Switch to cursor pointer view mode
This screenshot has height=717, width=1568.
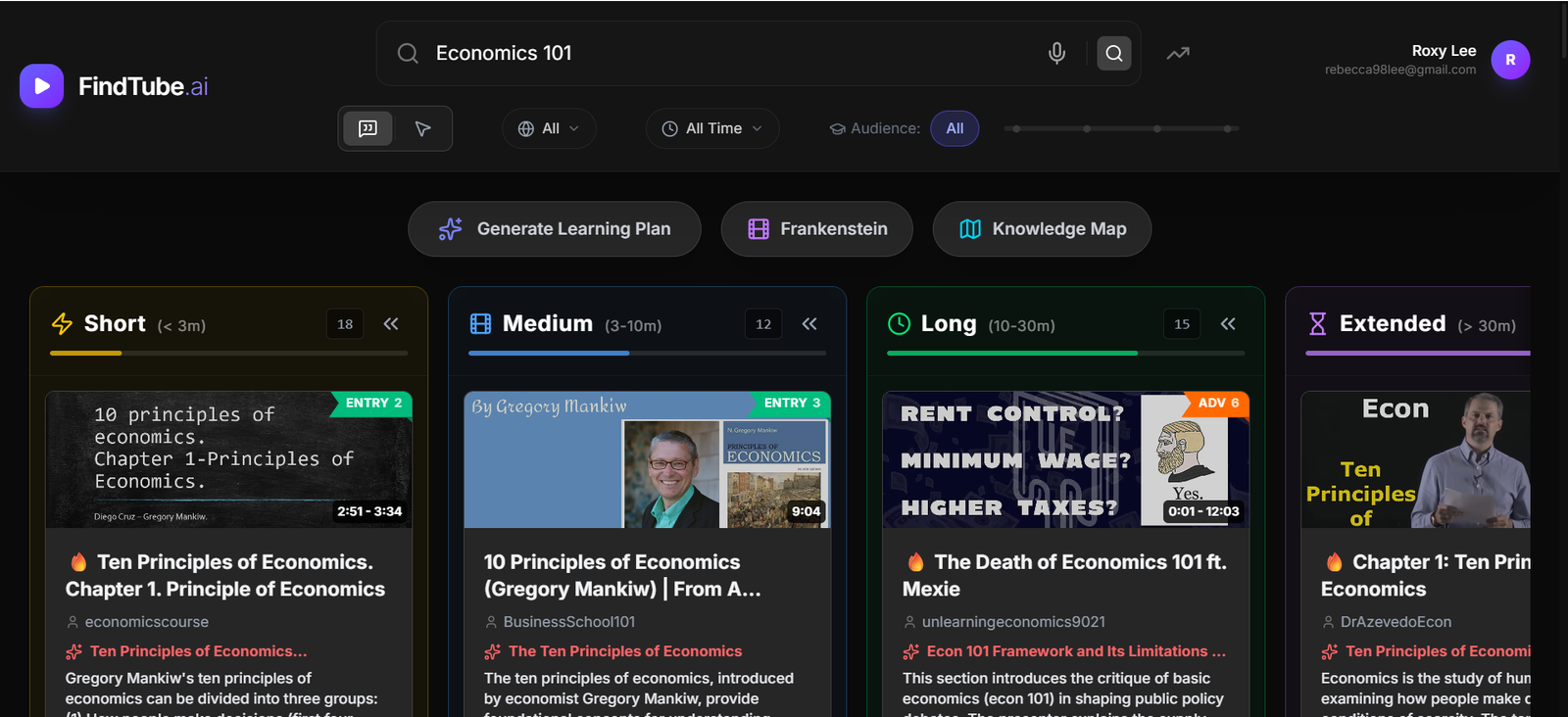pyautogui.click(x=422, y=128)
